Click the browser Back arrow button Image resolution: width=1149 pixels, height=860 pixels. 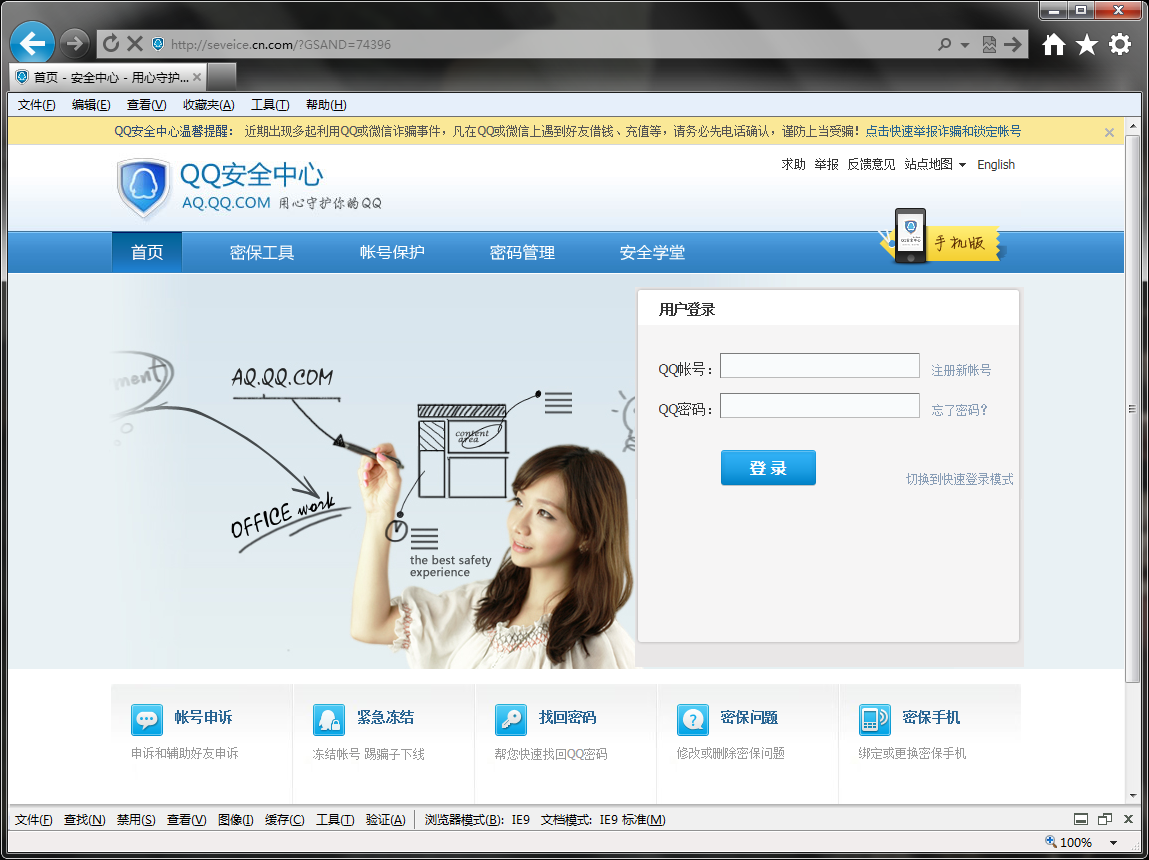pyautogui.click(x=32, y=43)
